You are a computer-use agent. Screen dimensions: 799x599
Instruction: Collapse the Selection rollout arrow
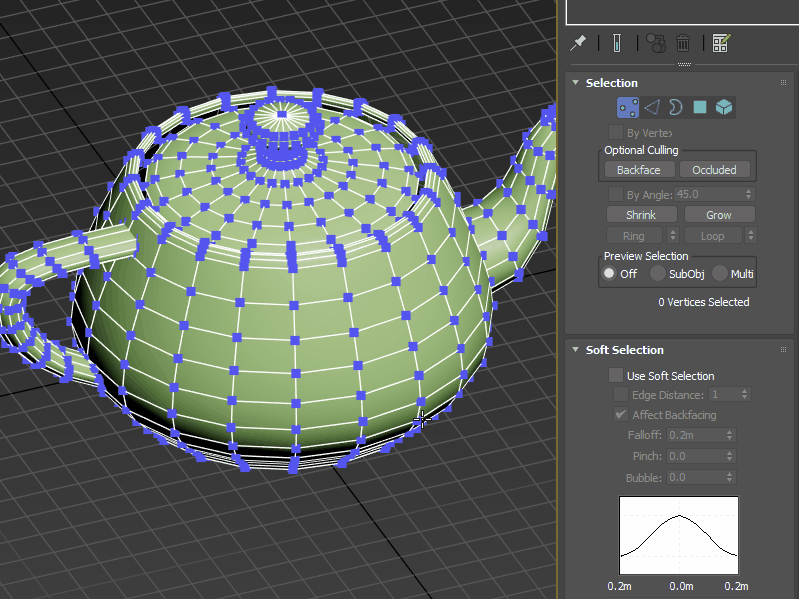[576, 83]
